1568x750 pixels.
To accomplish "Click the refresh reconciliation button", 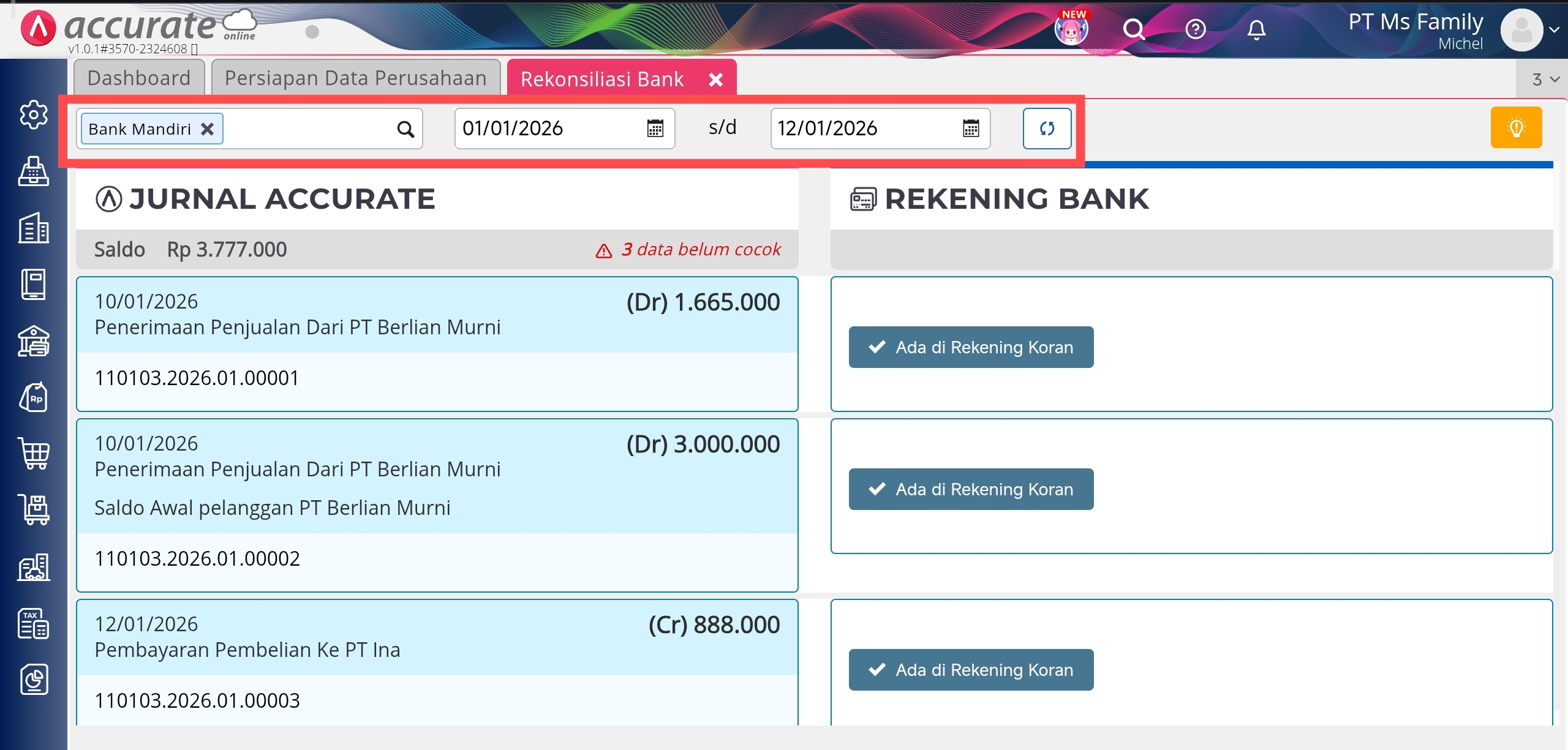I will click(1047, 129).
